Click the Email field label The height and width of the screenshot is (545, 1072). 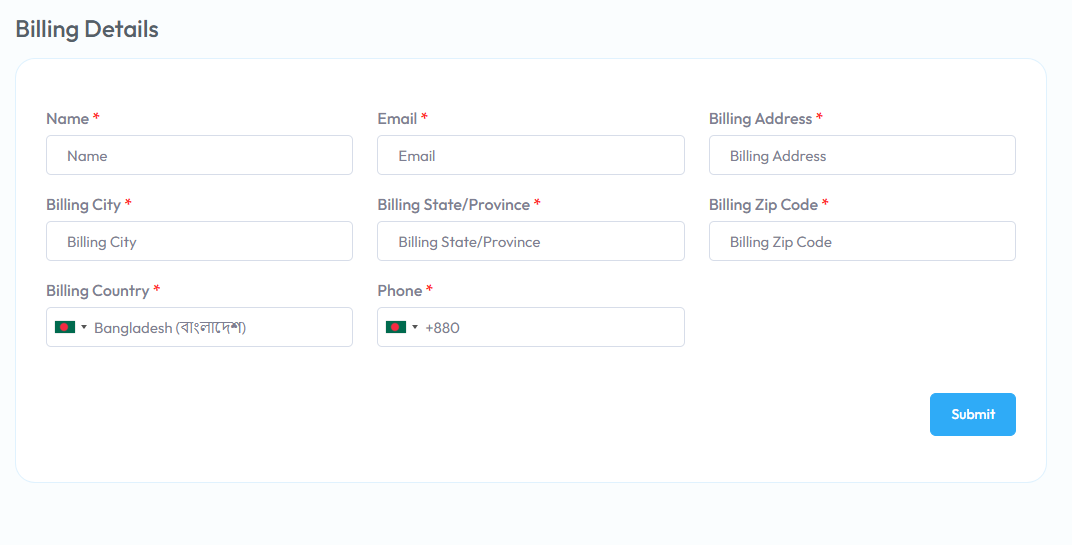point(397,118)
